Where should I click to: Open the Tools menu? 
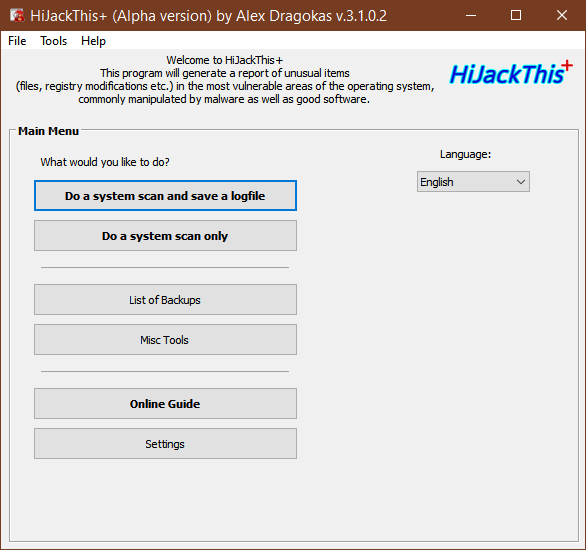point(53,41)
